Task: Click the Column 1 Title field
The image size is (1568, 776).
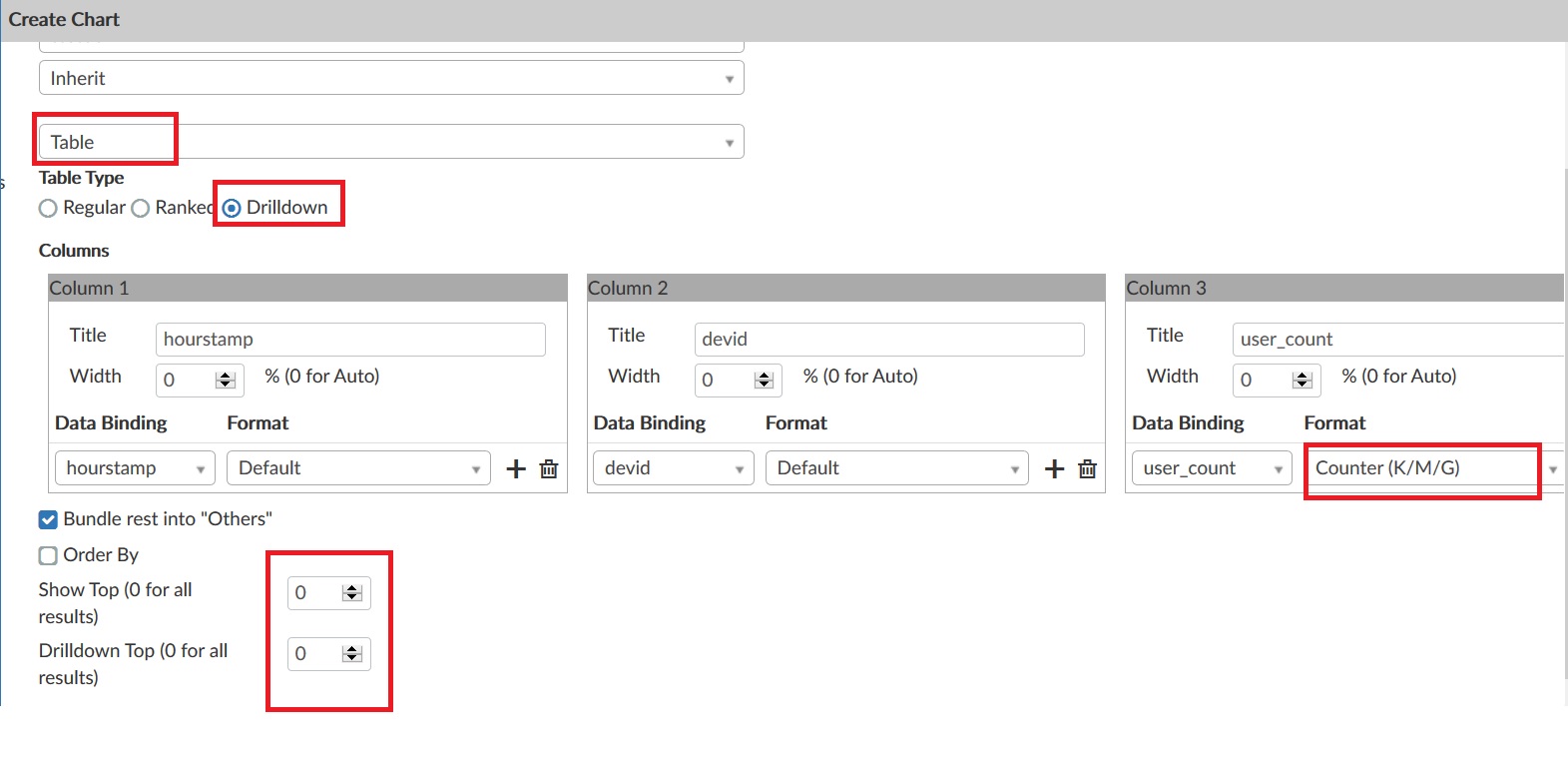Action: click(x=349, y=340)
